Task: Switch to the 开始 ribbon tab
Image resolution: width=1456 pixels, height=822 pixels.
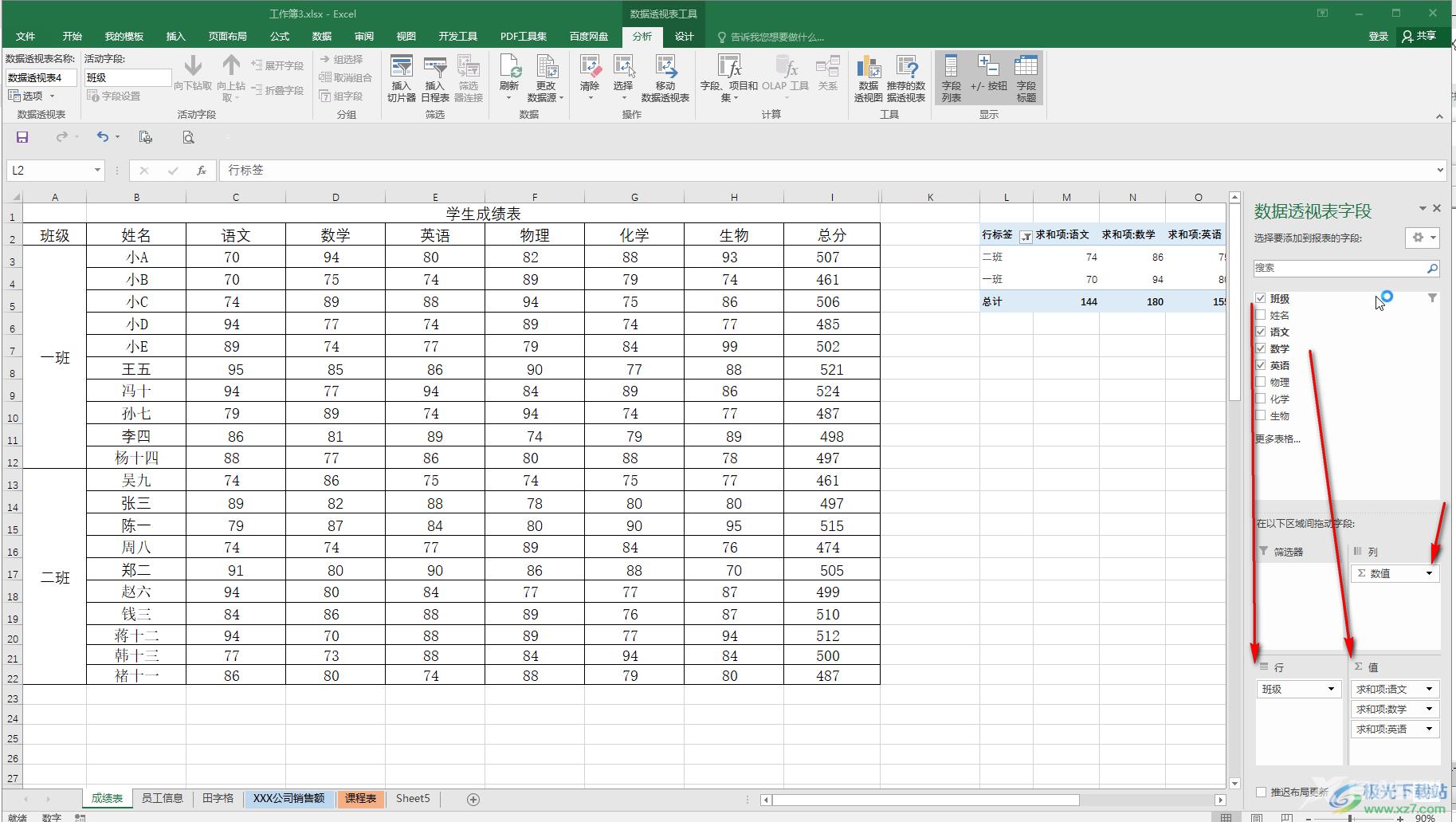Action: click(73, 37)
